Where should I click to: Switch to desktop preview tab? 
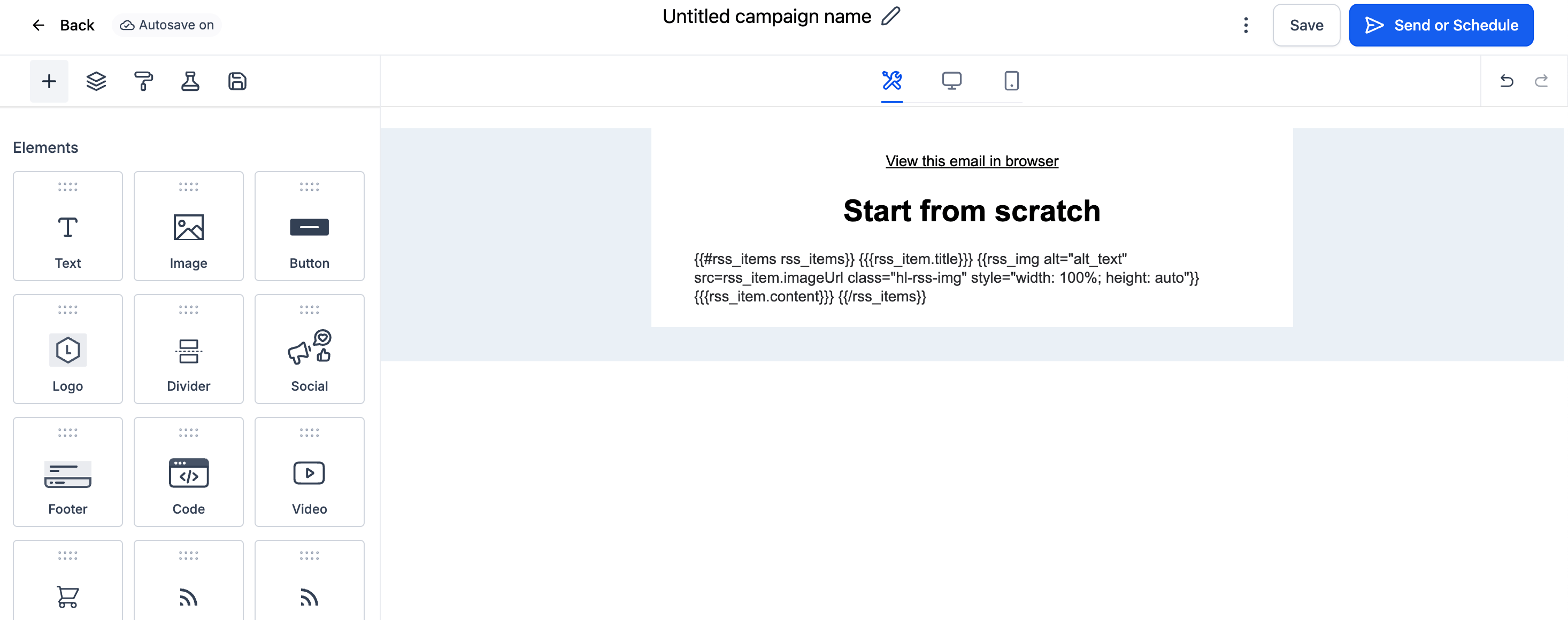[x=951, y=80]
